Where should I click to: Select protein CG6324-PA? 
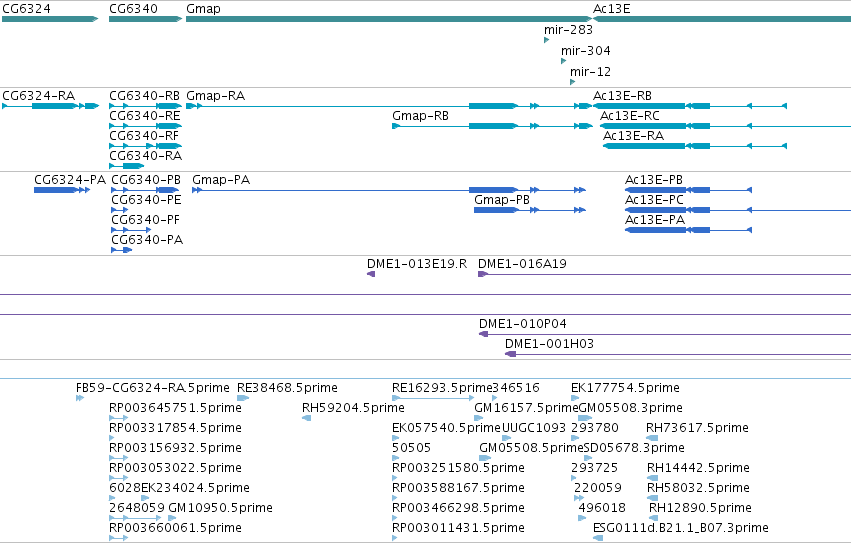click(x=70, y=180)
